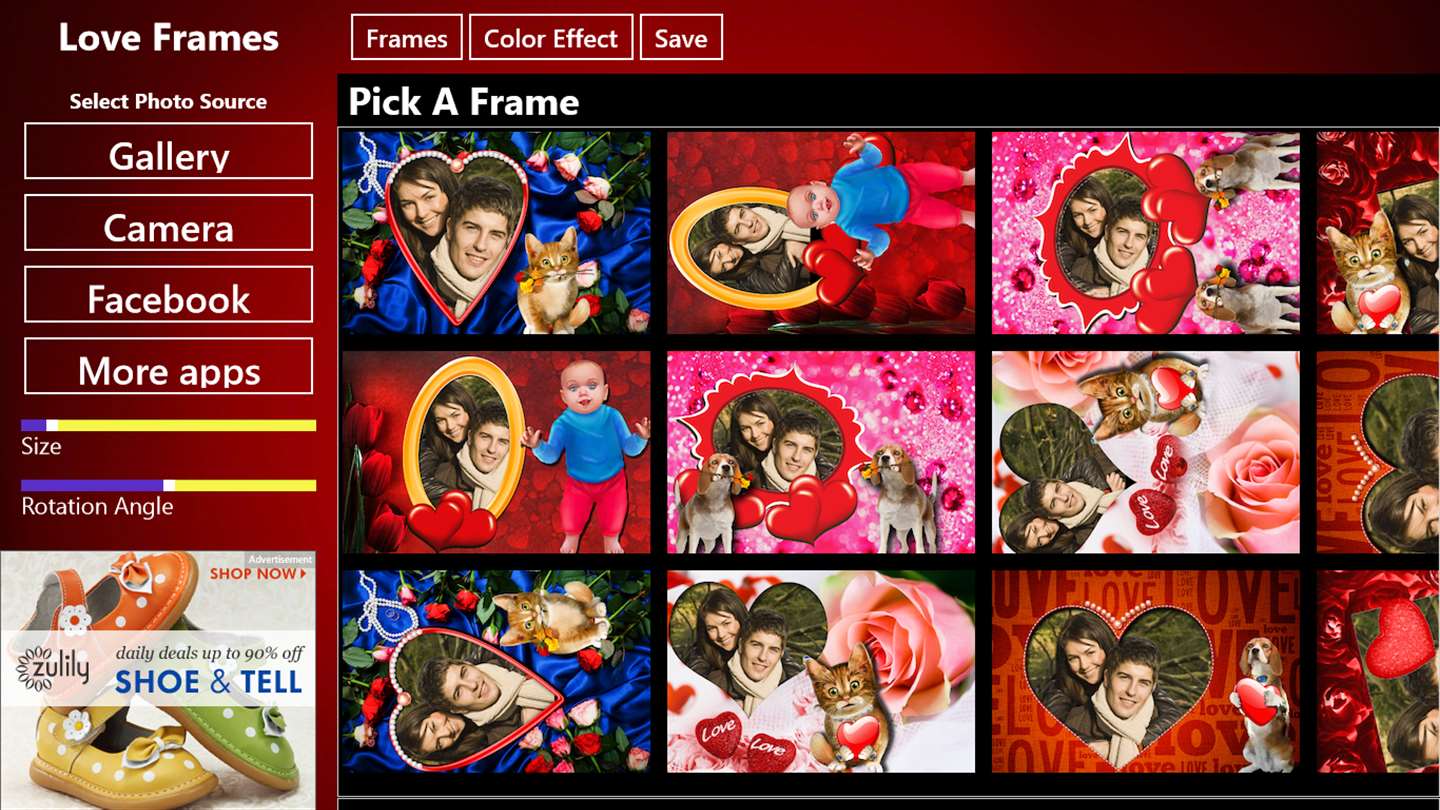
Task: Select Facebook as photo source
Action: click(x=168, y=295)
